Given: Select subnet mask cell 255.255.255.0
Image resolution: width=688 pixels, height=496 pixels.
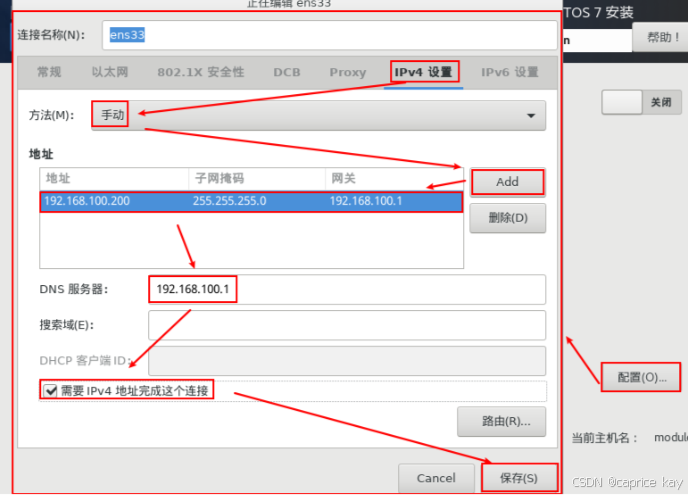Looking at the screenshot, I should click(229, 201).
